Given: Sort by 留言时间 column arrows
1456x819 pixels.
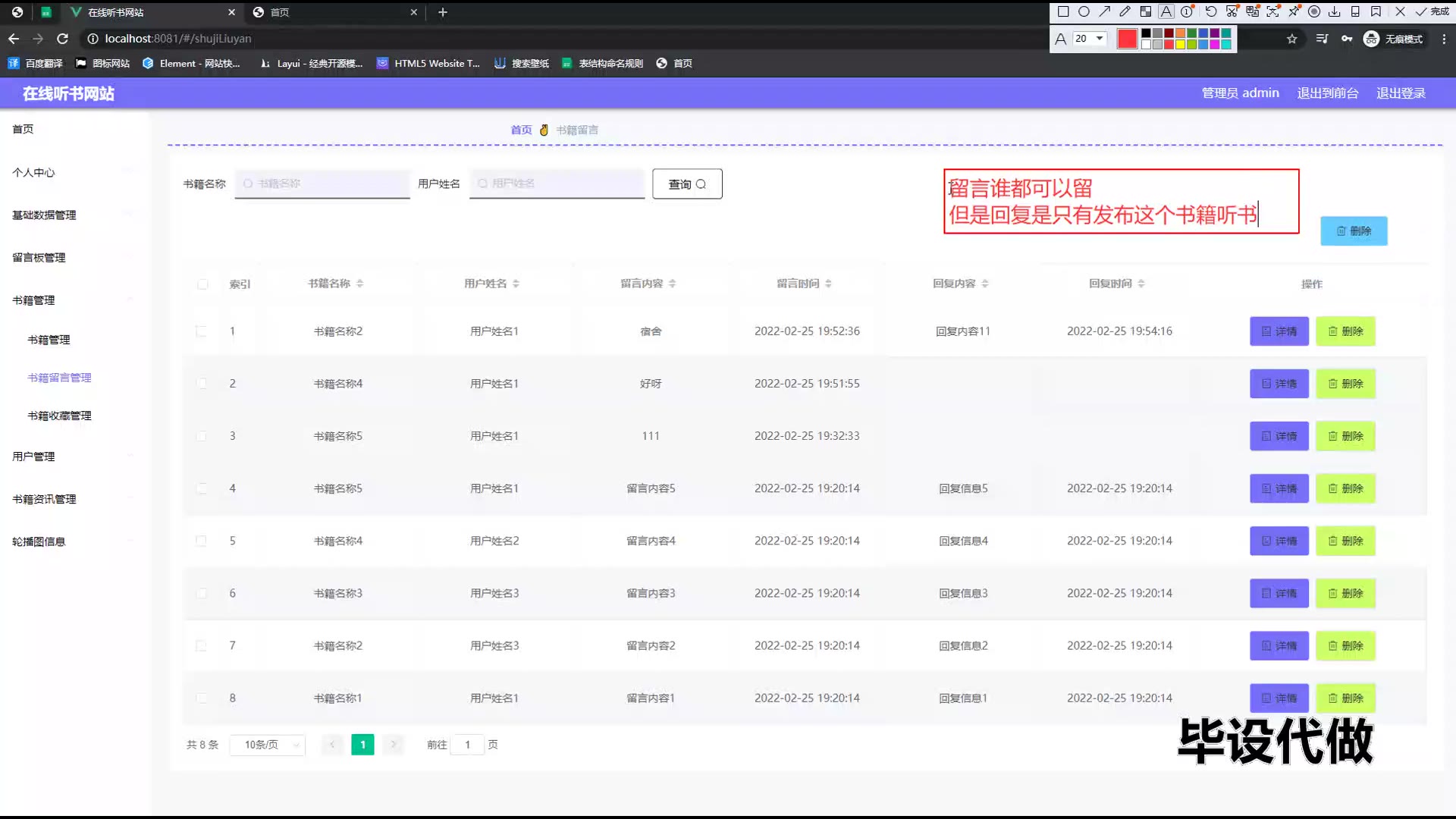Looking at the screenshot, I should 828,284.
